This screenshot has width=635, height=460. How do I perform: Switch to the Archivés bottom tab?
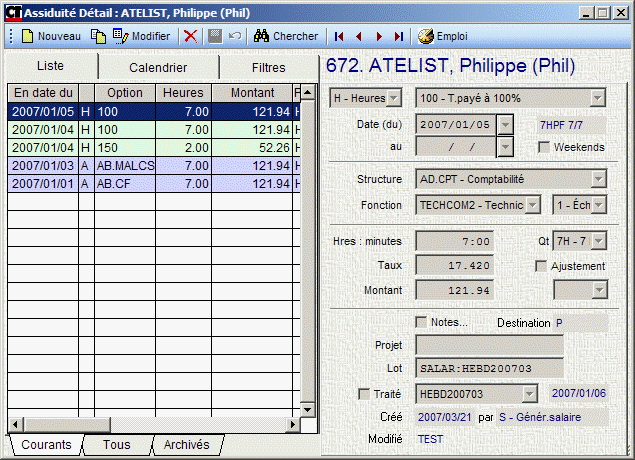tap(186, 445)
